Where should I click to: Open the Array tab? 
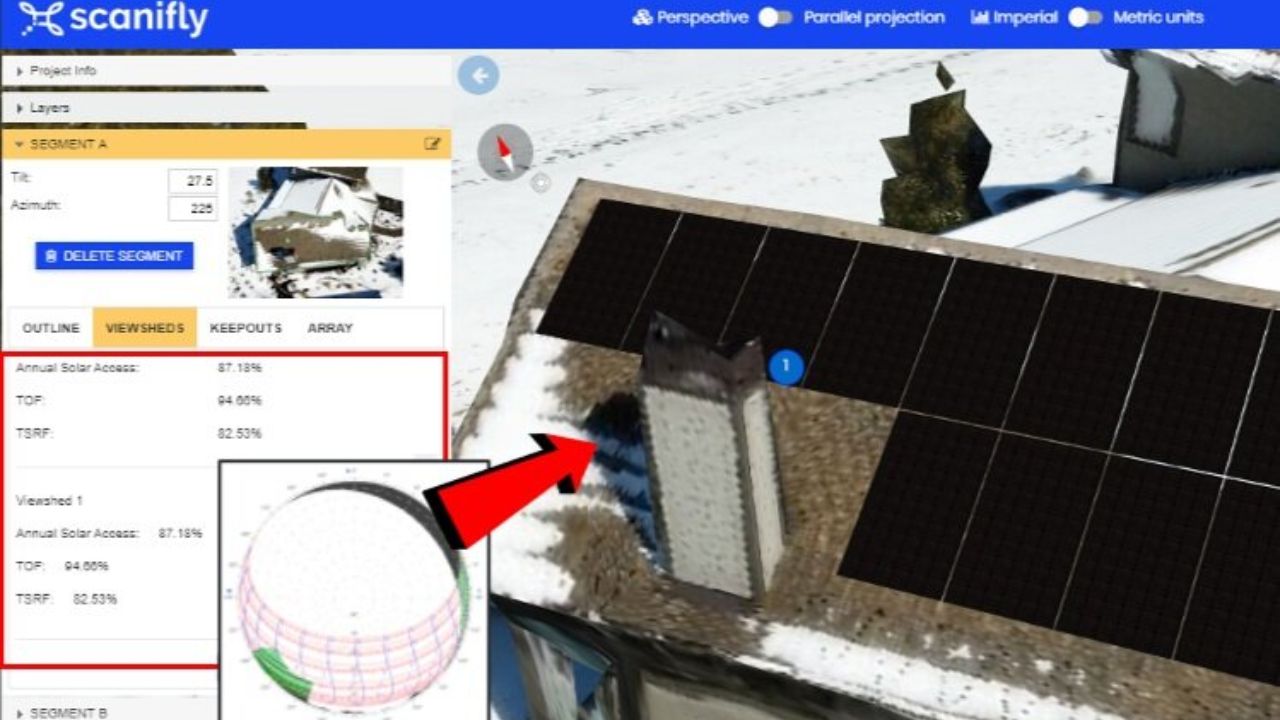[330, 328]
